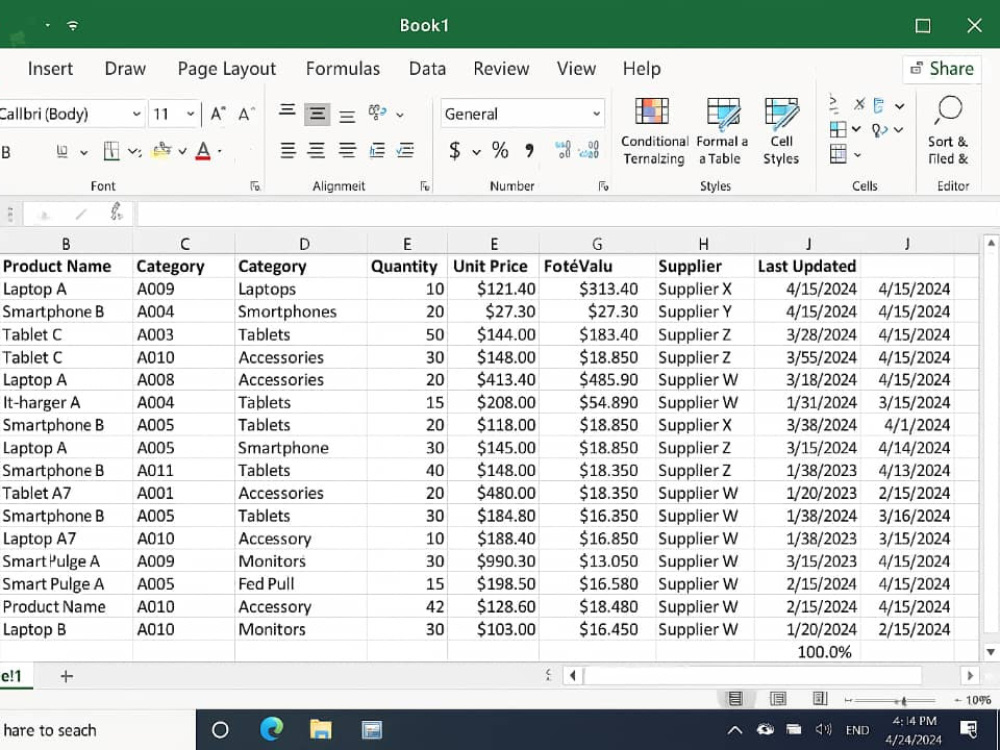The image size is (1000, 750).
Task: Open the Formulas ribbon tab
Action: pyautogui.click(x=342, y=68)
